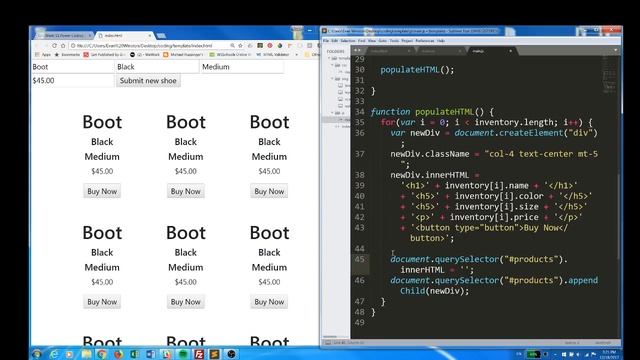Open File Explorer from taskbar
Screen dimensions: 640x360
click(x=86, y=354)
